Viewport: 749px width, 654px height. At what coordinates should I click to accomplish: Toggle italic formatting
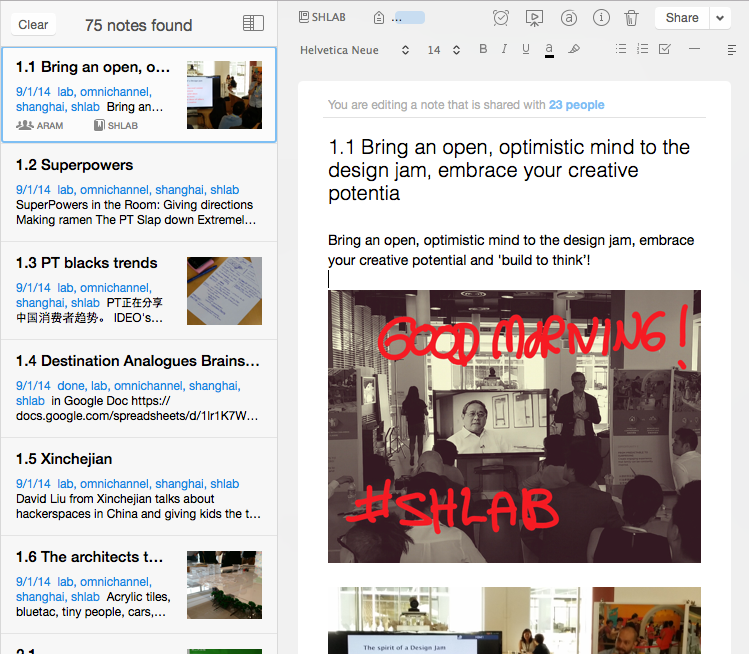(504, 49)
